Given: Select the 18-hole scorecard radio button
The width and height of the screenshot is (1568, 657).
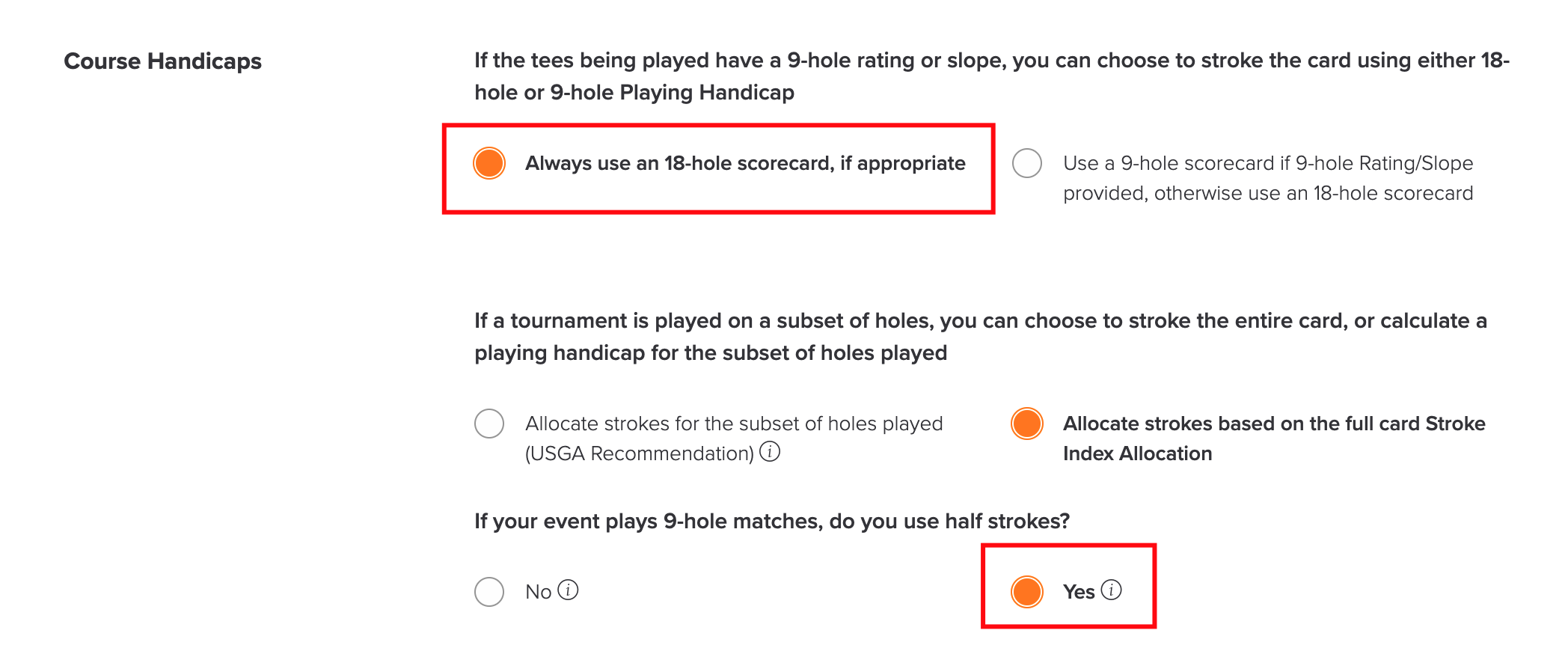Looking at the screenshot, I should point(489,163).
